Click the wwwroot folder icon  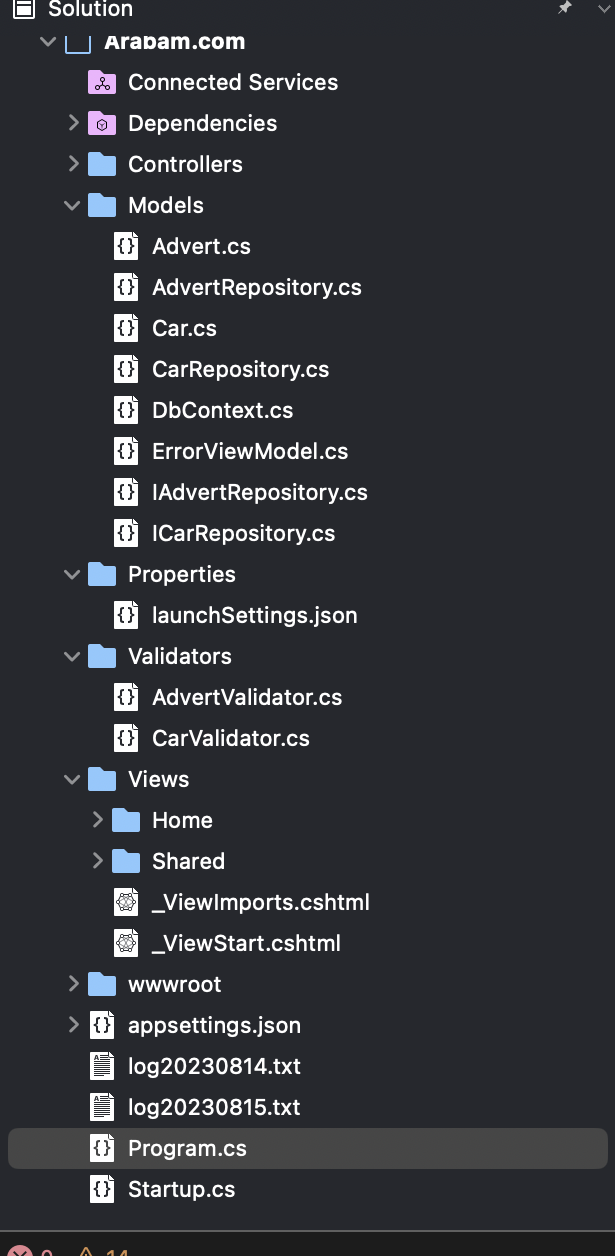[102, 984]
